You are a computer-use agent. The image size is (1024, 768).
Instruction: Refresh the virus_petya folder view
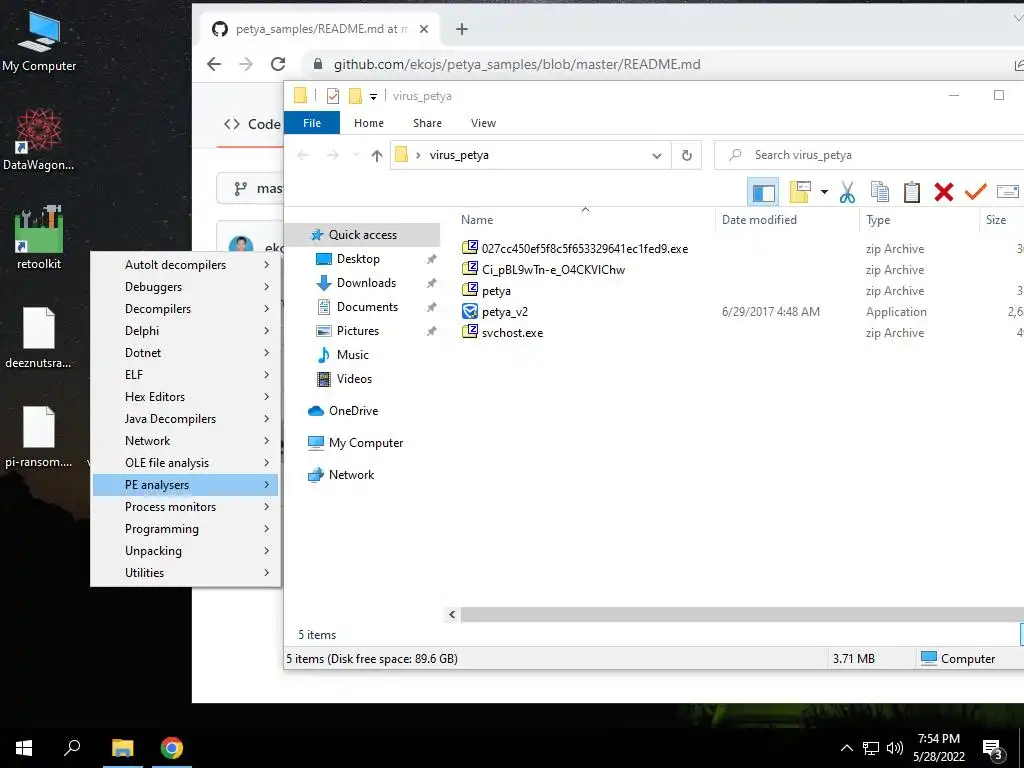686,155
